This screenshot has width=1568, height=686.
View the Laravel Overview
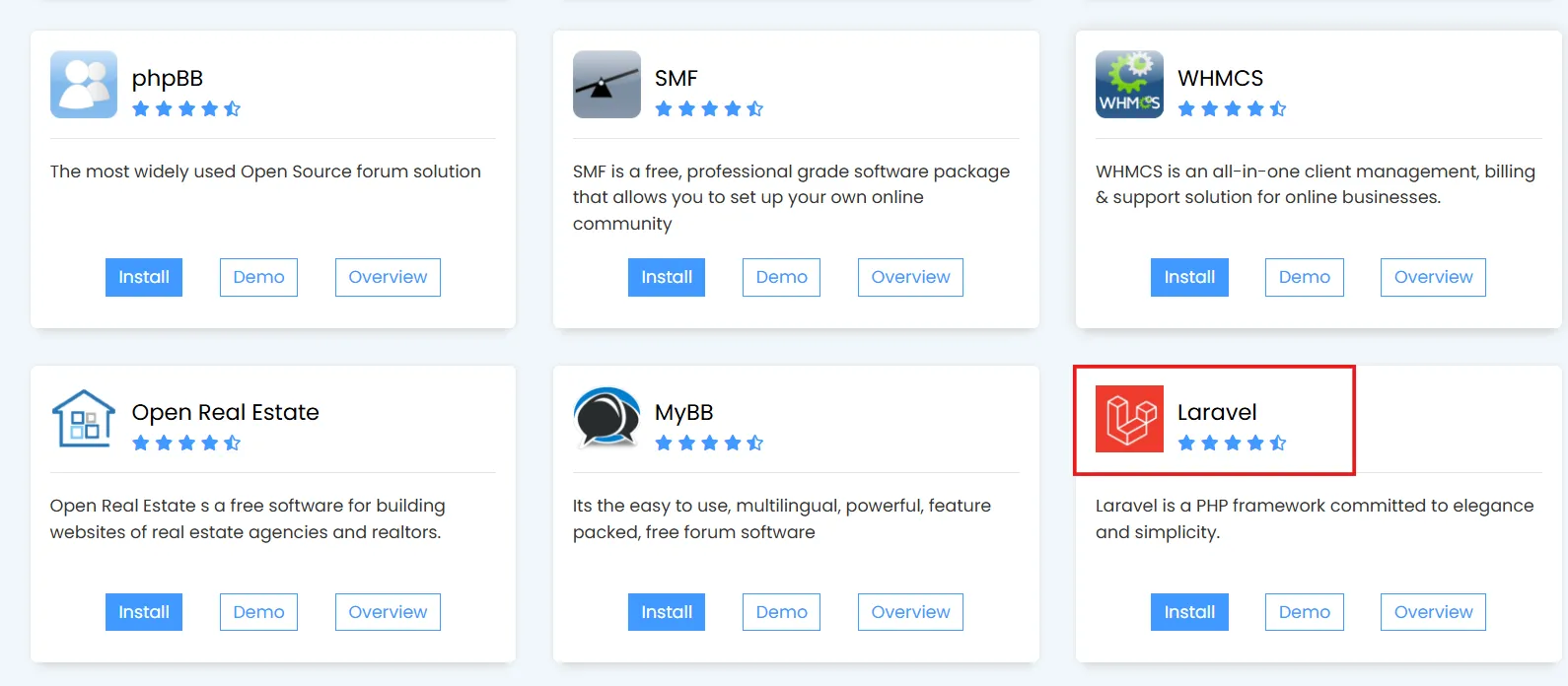(x=1433, y=612)
